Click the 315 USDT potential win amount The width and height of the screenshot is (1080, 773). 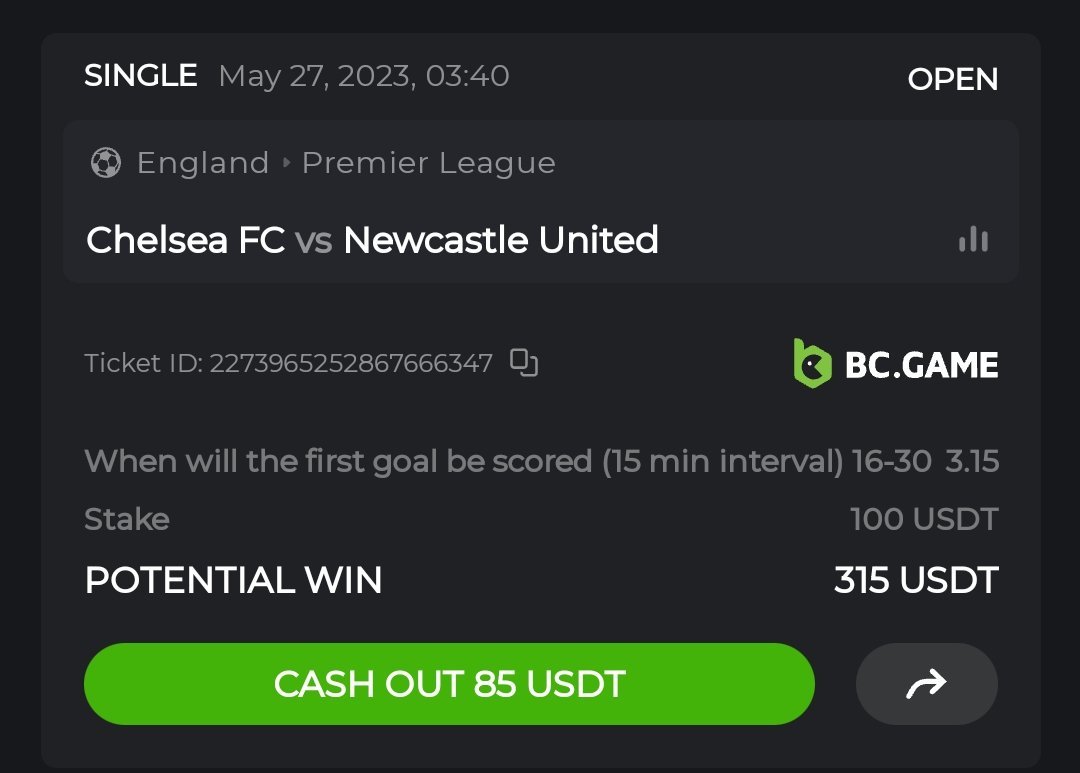click(916, 580)
